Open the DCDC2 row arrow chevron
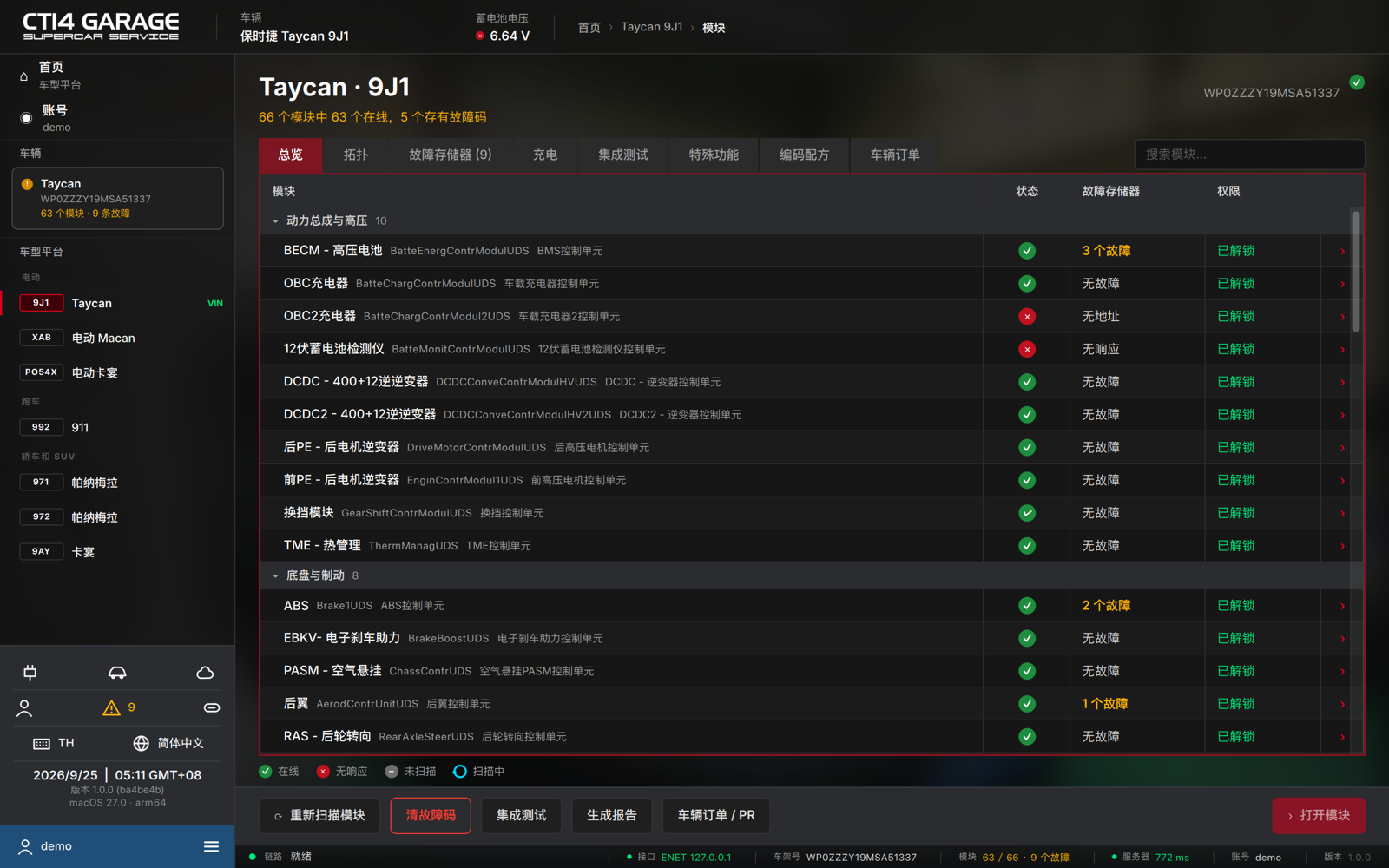This screenshot has height=868, width=1389. [x=1342, y=416]
